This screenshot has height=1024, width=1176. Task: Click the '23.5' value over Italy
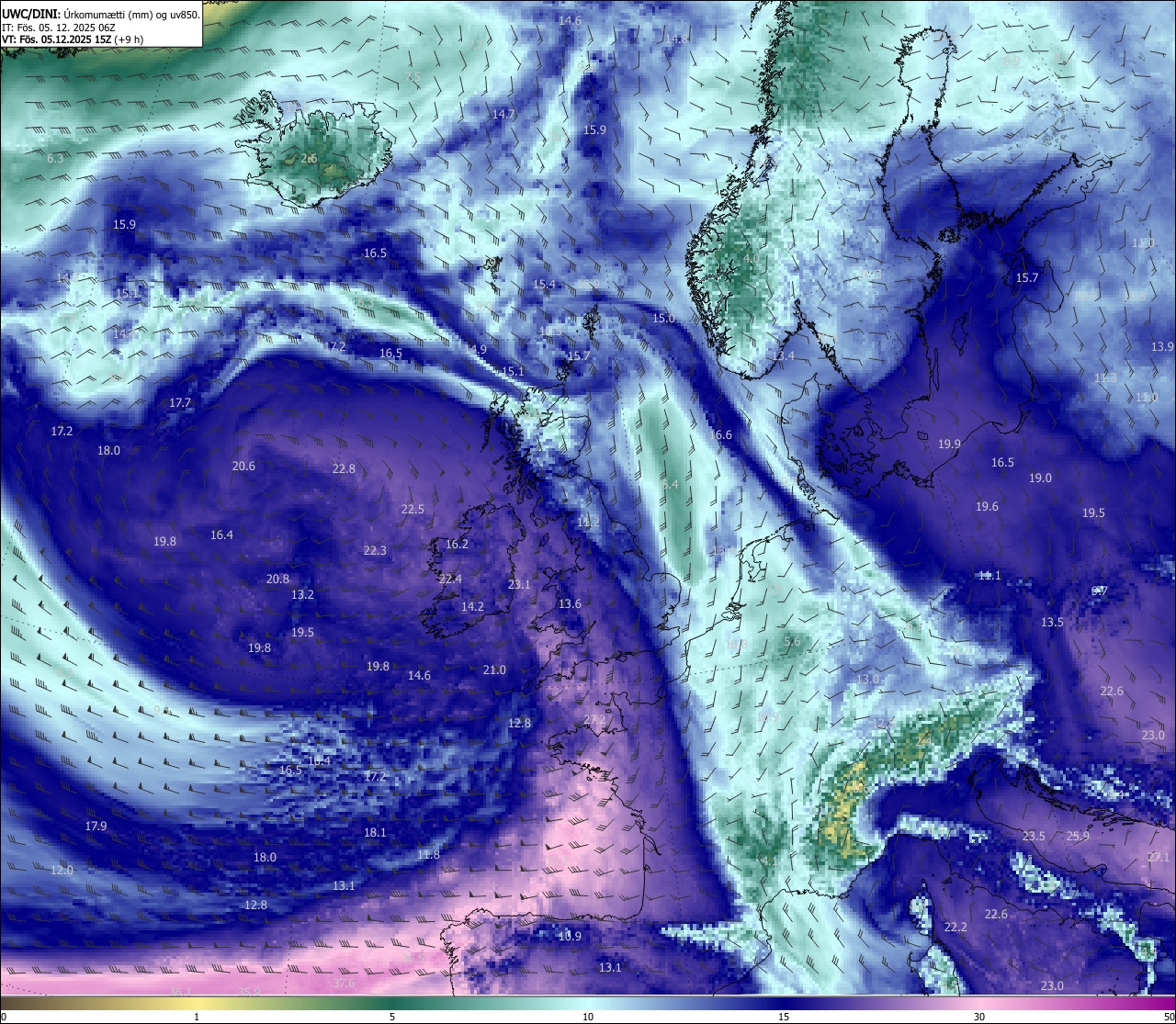point(1034,837)
